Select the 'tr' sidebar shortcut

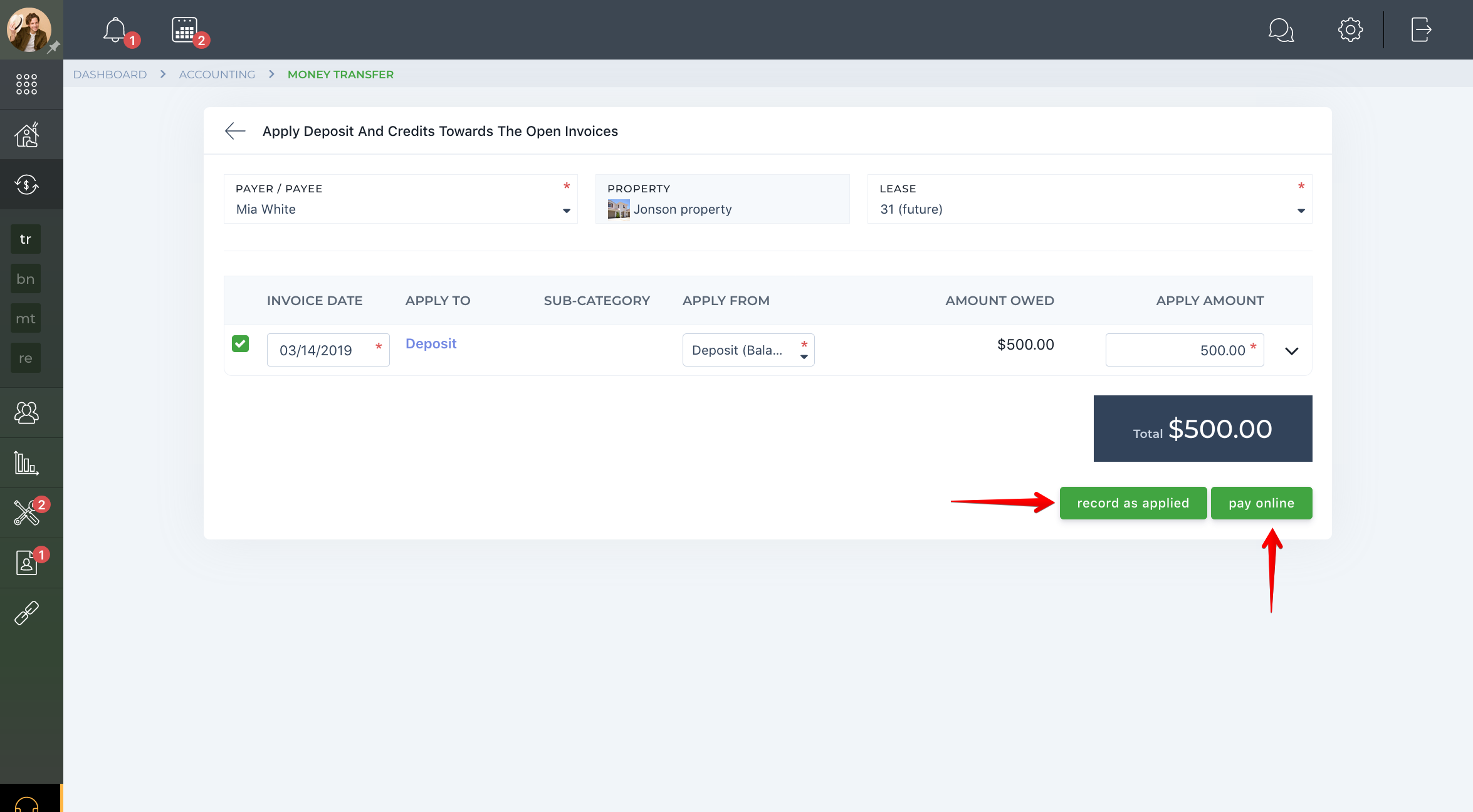tap(26, 239)
